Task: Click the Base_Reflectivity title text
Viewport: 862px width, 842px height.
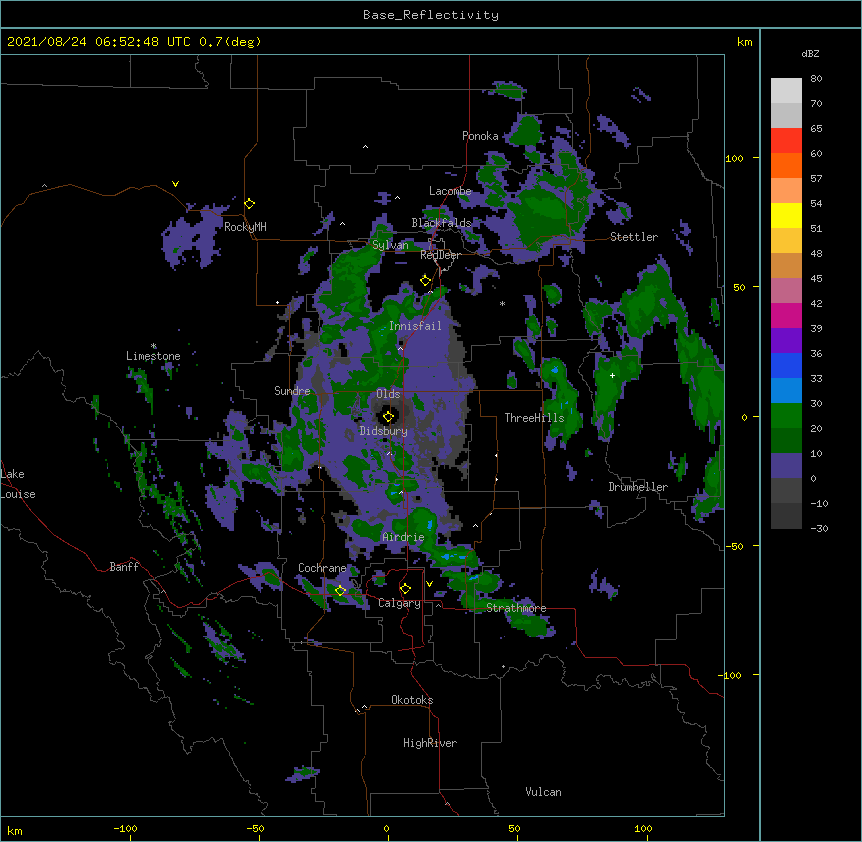Action: click(431, 15)
